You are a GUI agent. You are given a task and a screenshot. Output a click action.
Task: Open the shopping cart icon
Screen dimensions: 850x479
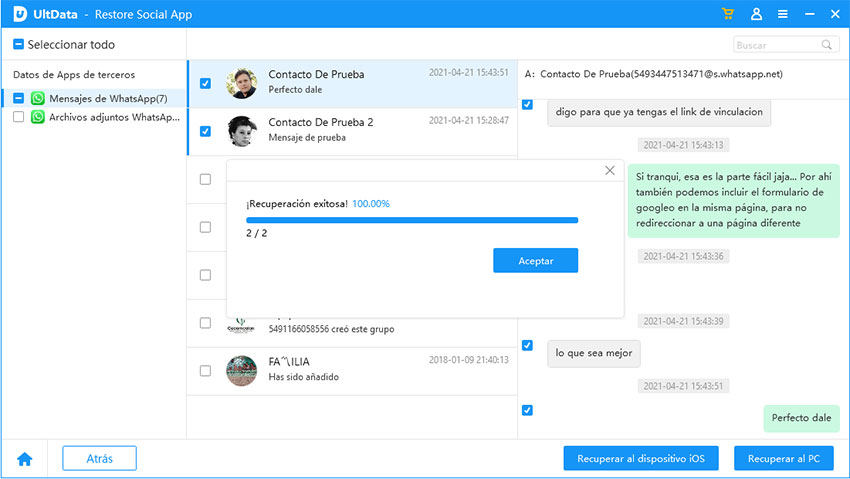click(727, 14)
